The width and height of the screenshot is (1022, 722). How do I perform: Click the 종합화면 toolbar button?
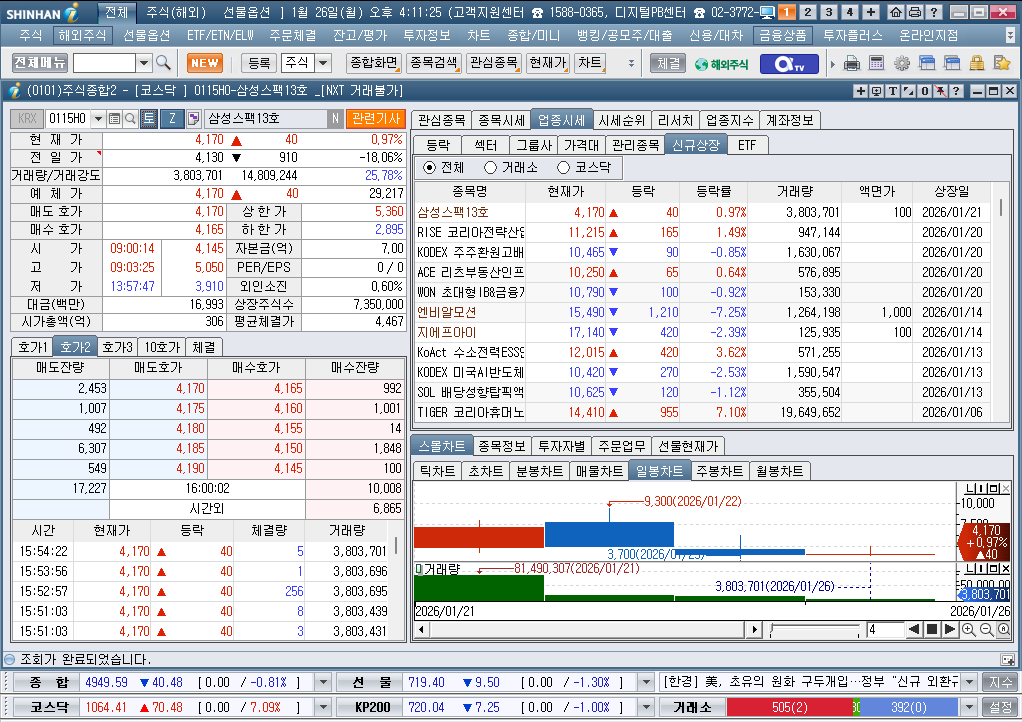pos(373,63)
